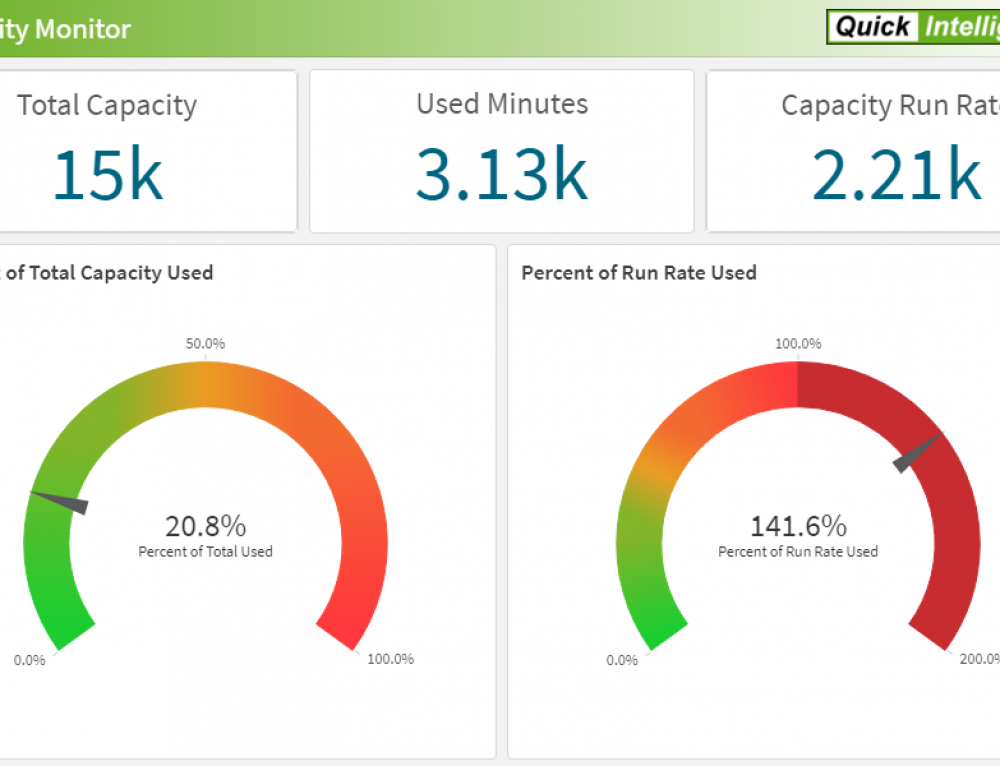The width and height of the screenshot is (1000, 766).
Task: Click the 20.8% gauge reading
Action: (x=205, y=525)
